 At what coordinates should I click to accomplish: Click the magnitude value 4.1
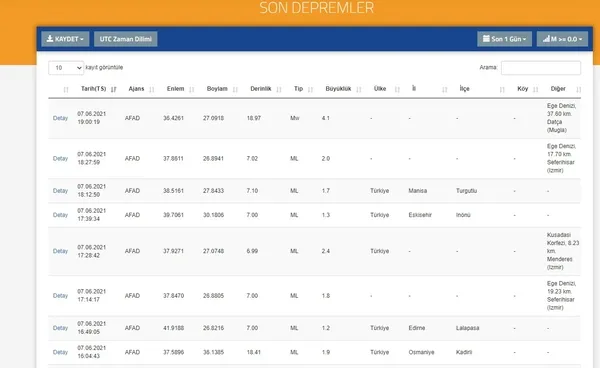click(x=326, y=118)
